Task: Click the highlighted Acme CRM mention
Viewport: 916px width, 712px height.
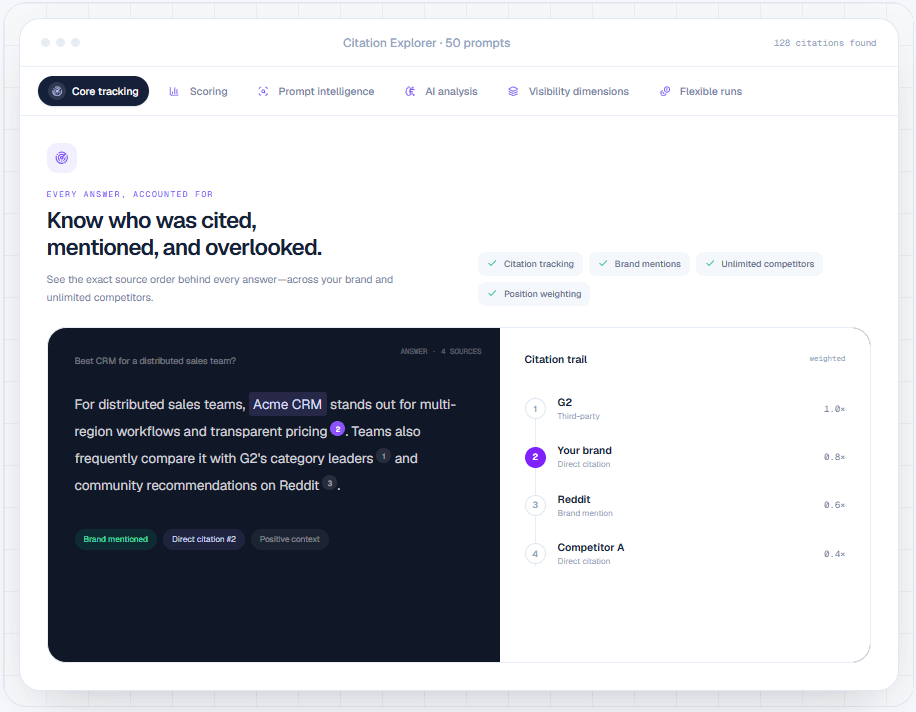Action: 287,404
